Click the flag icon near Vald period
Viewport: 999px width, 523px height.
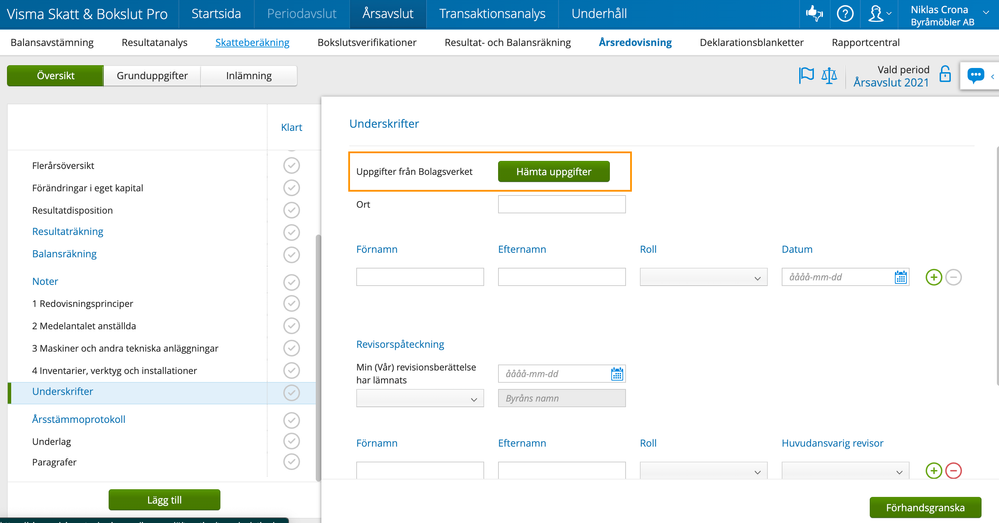click(x=806, y=76)
